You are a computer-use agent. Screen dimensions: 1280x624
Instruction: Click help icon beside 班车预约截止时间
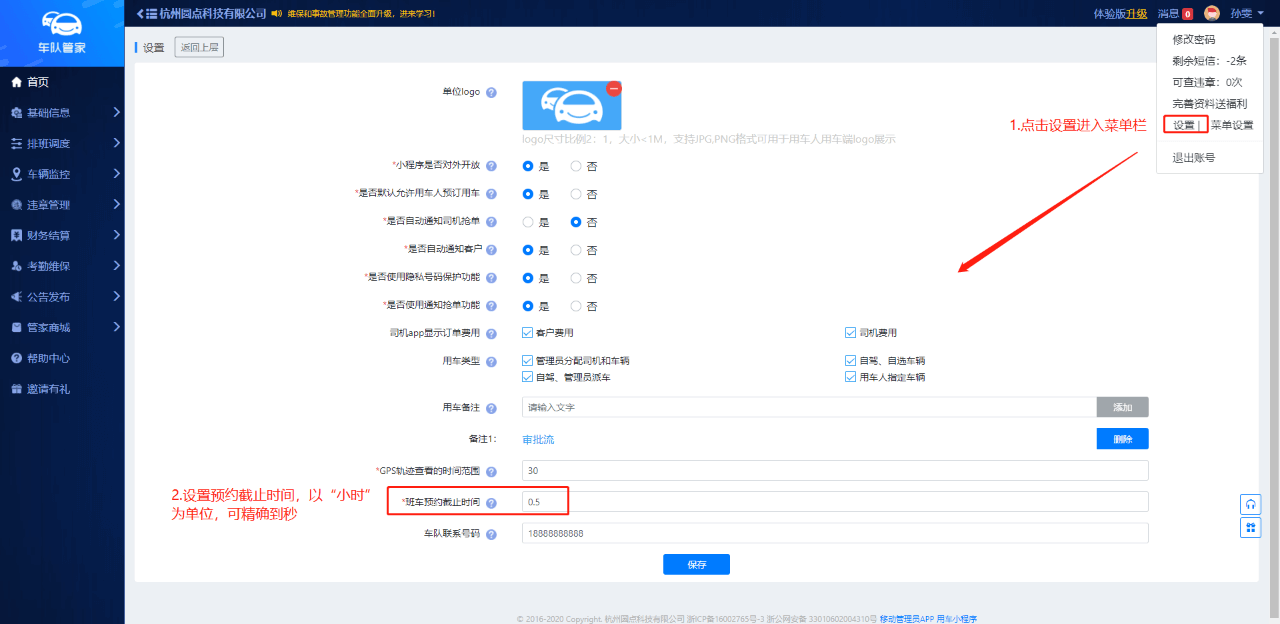(491, 503)
